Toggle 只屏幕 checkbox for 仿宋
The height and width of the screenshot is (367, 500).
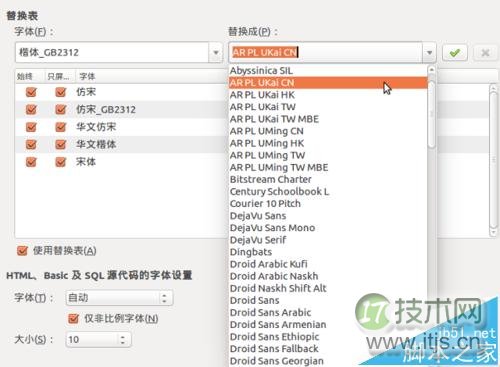pos(60,92)
